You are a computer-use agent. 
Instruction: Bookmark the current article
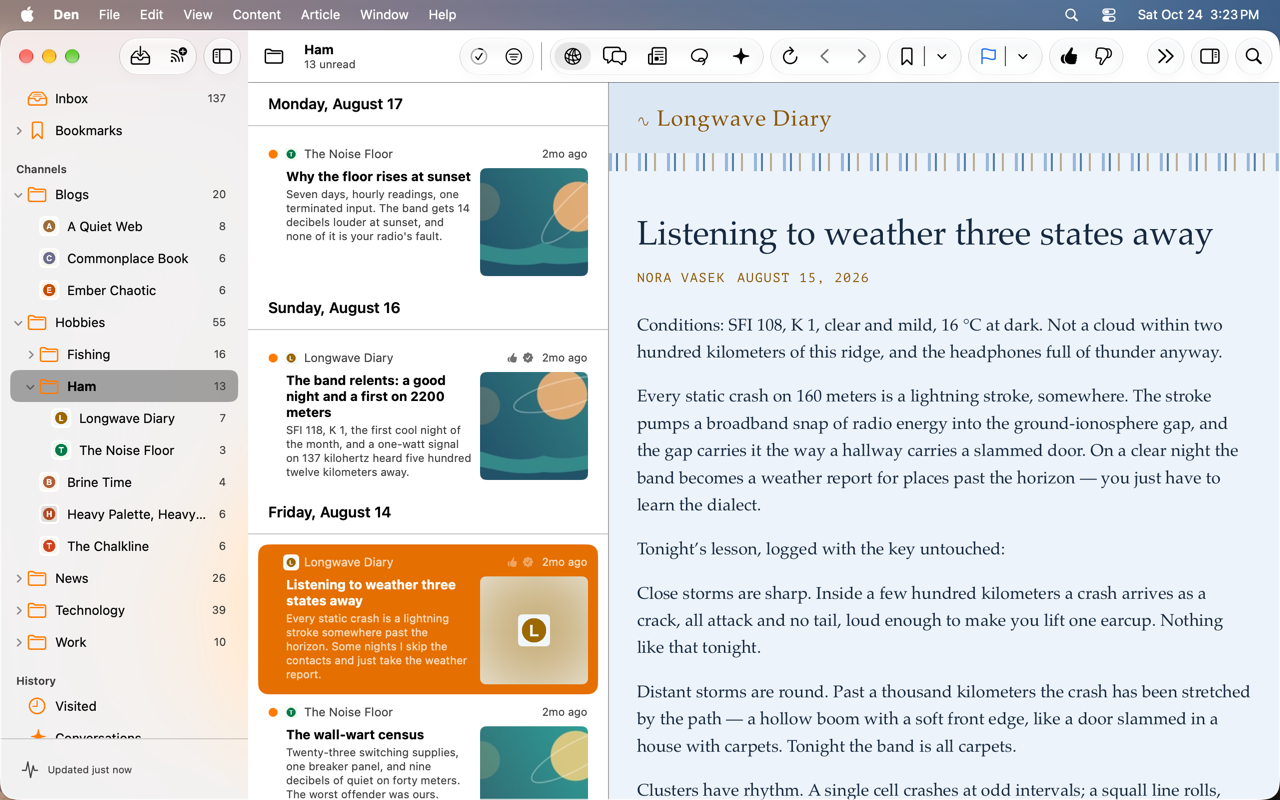point(907,57)
